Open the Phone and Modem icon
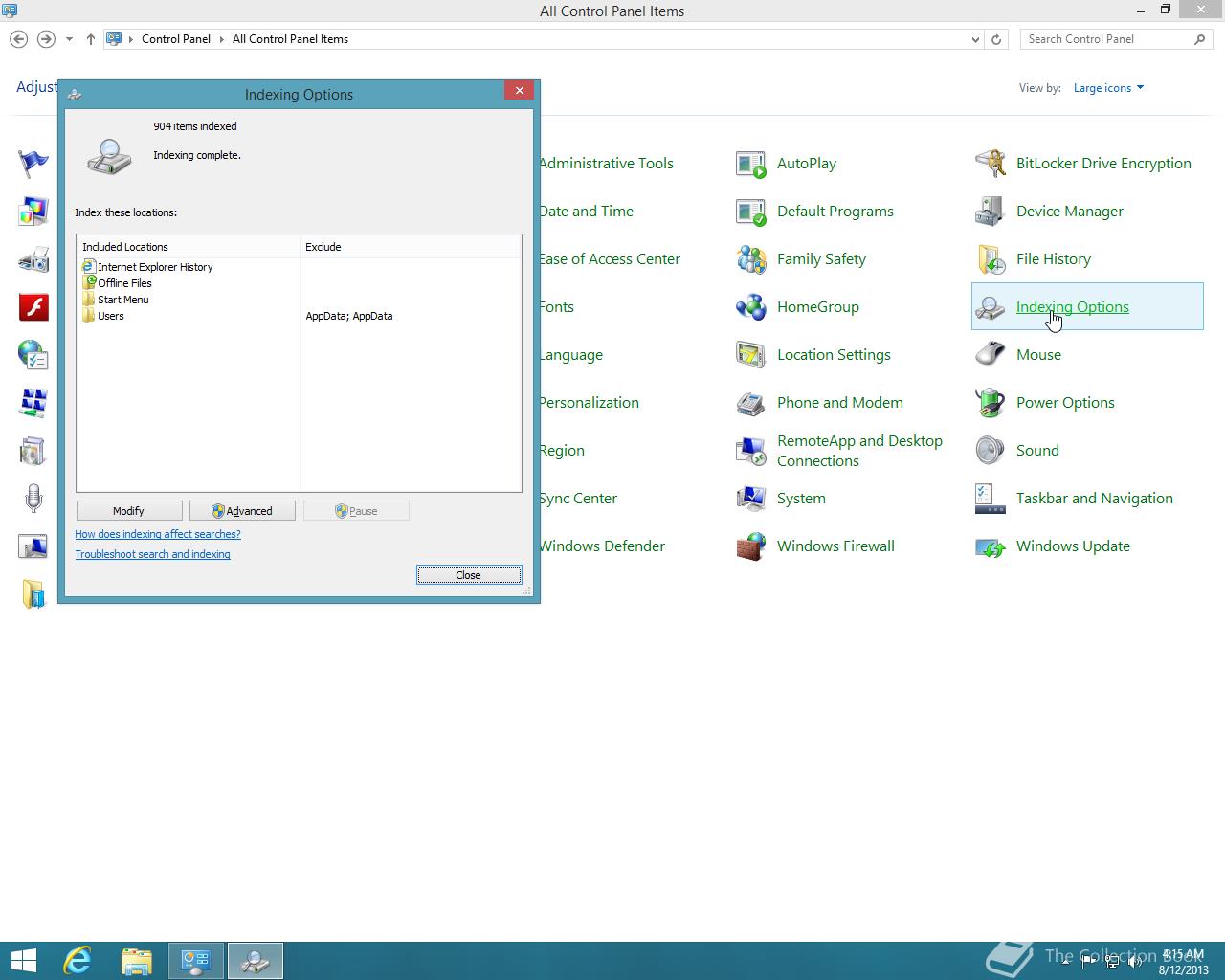The width and height of the screenshot is (1225, 980). click(x=751, y=403)
